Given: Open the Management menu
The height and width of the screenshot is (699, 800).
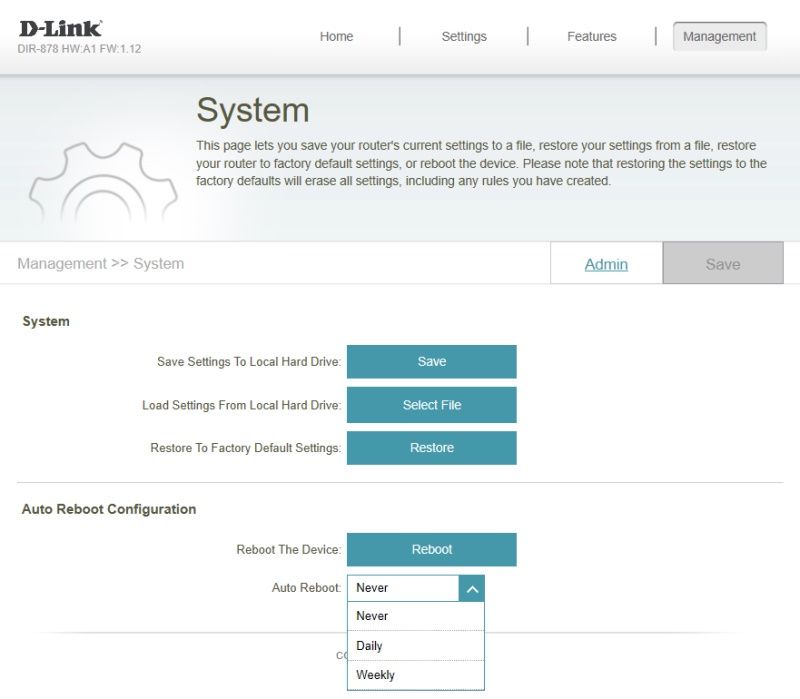Looking at the screenshot, I should (x=719, y=36).
